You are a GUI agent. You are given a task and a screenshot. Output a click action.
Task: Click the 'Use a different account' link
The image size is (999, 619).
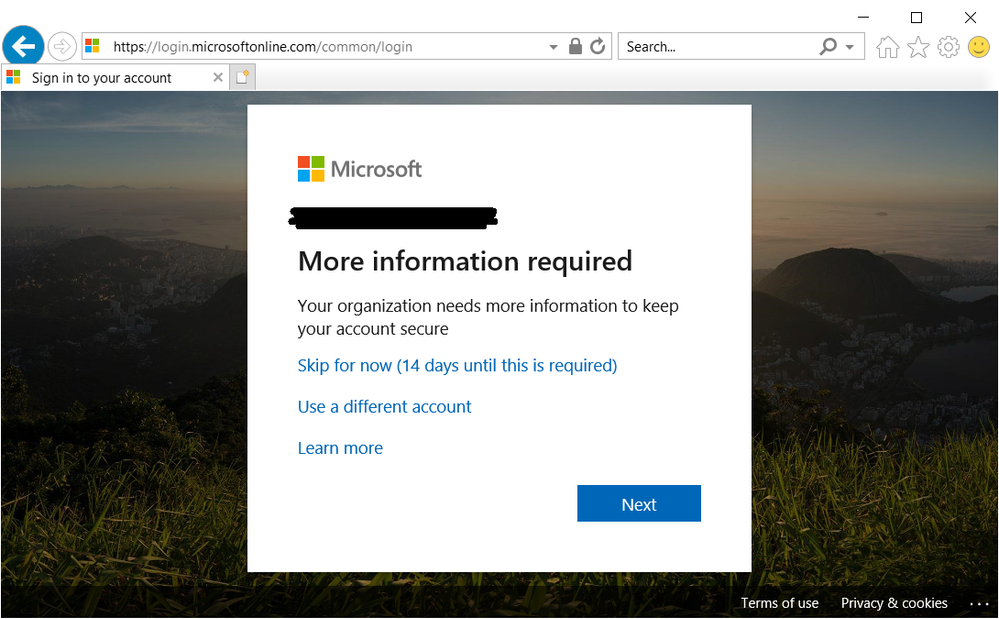click(384, 406)
